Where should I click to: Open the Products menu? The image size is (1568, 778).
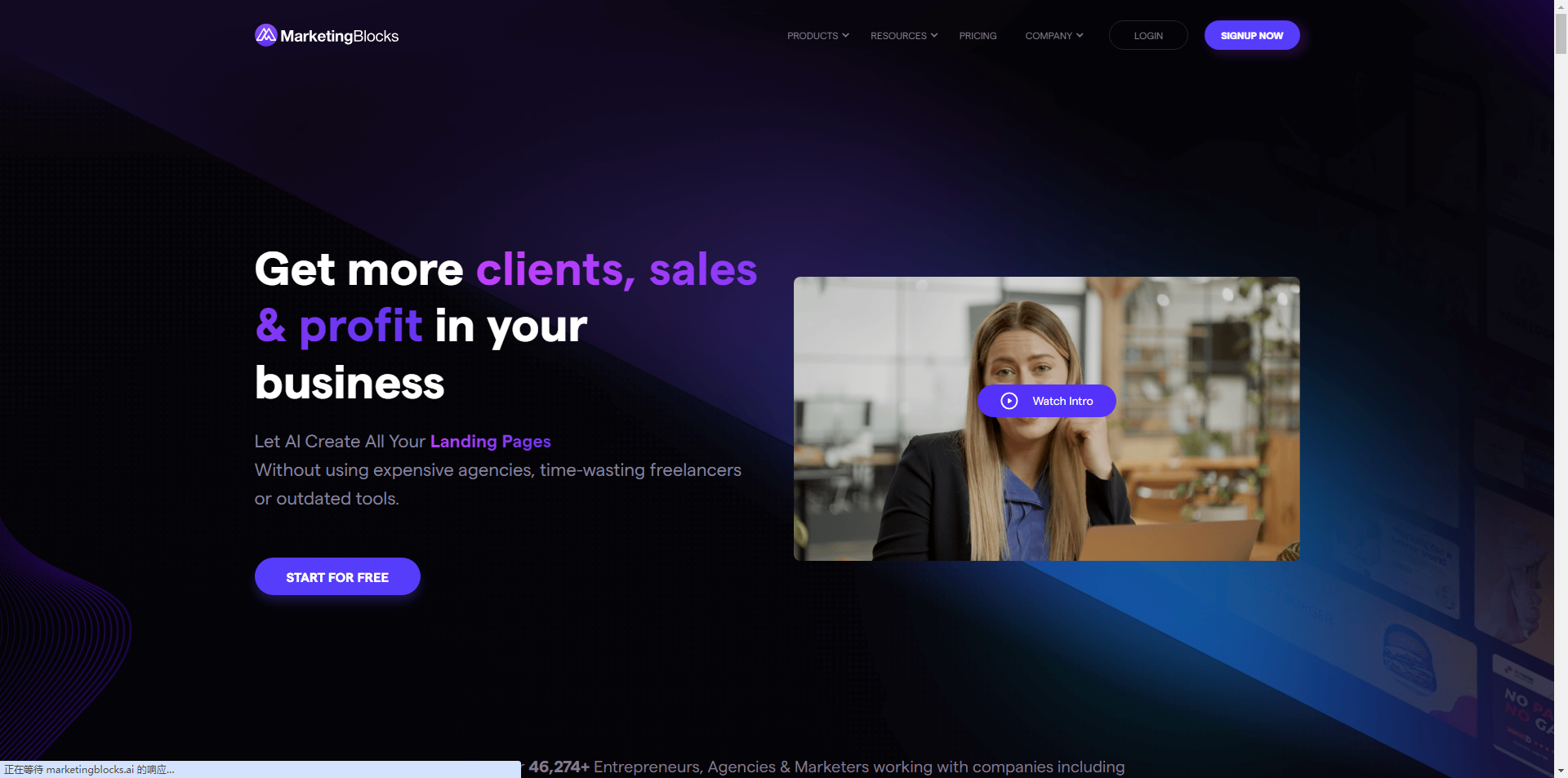[813, 36]
